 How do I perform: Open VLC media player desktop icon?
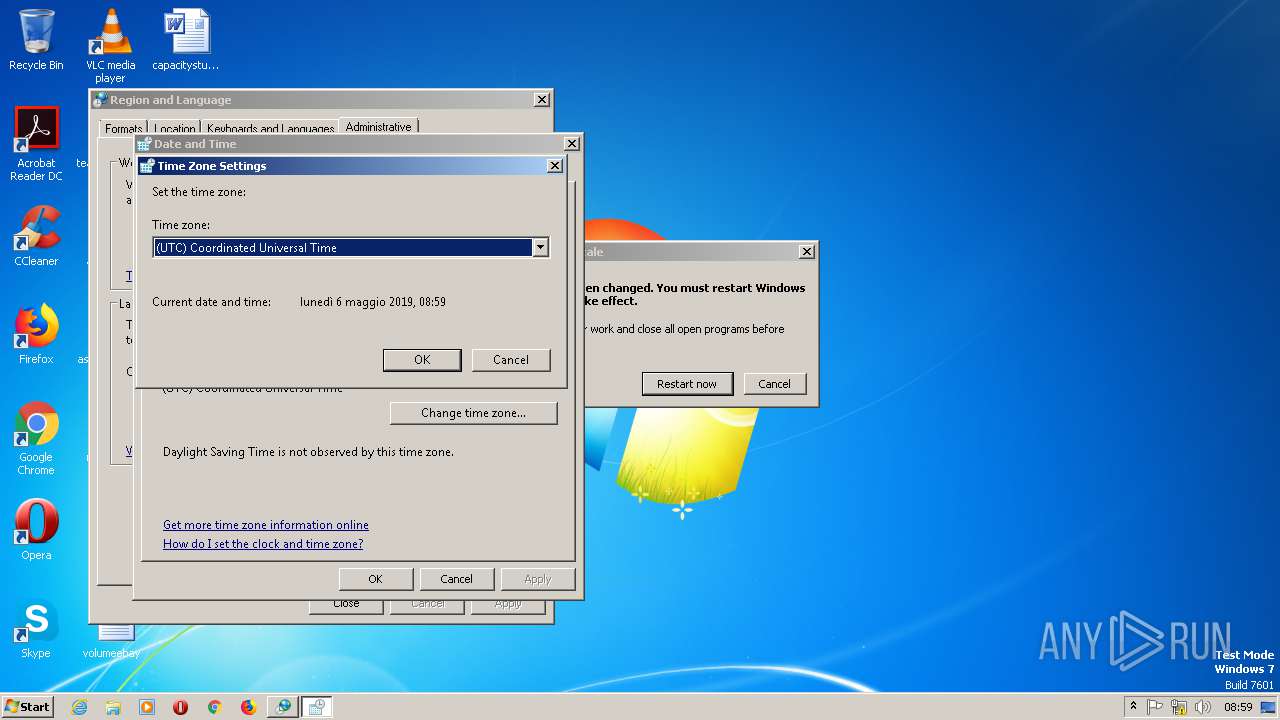coord(110,45)
